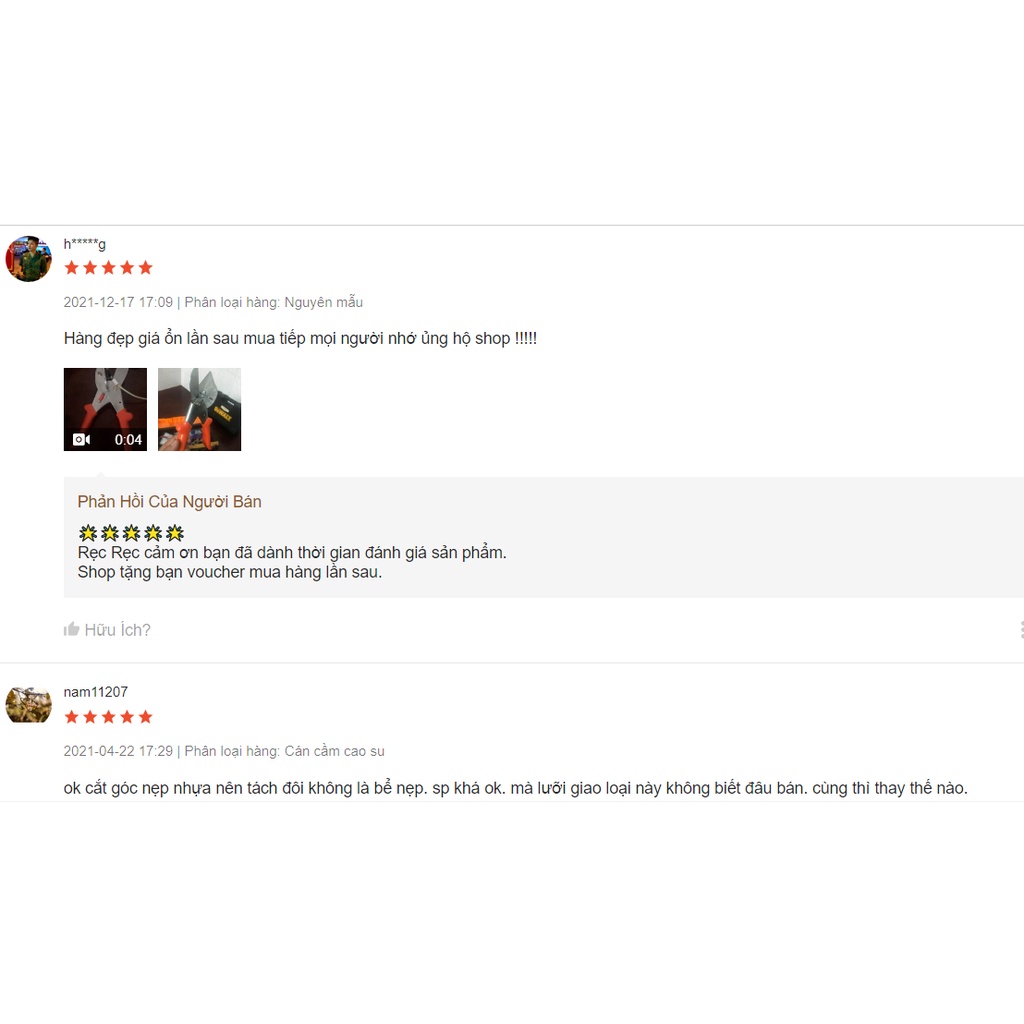Viewport: 1024px width, 1024px height.
Task: Play the 0:04 review video
Action: (x=105, y=409)
